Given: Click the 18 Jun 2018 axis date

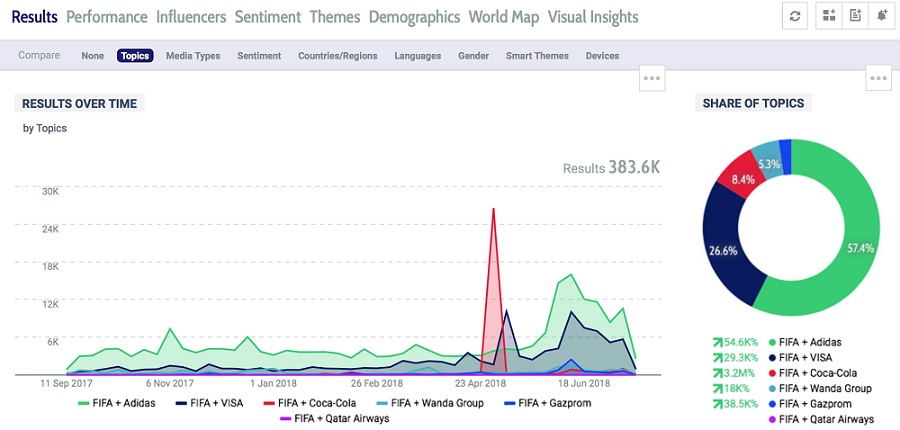Looking at the screenshot, I should pos(583,383).
